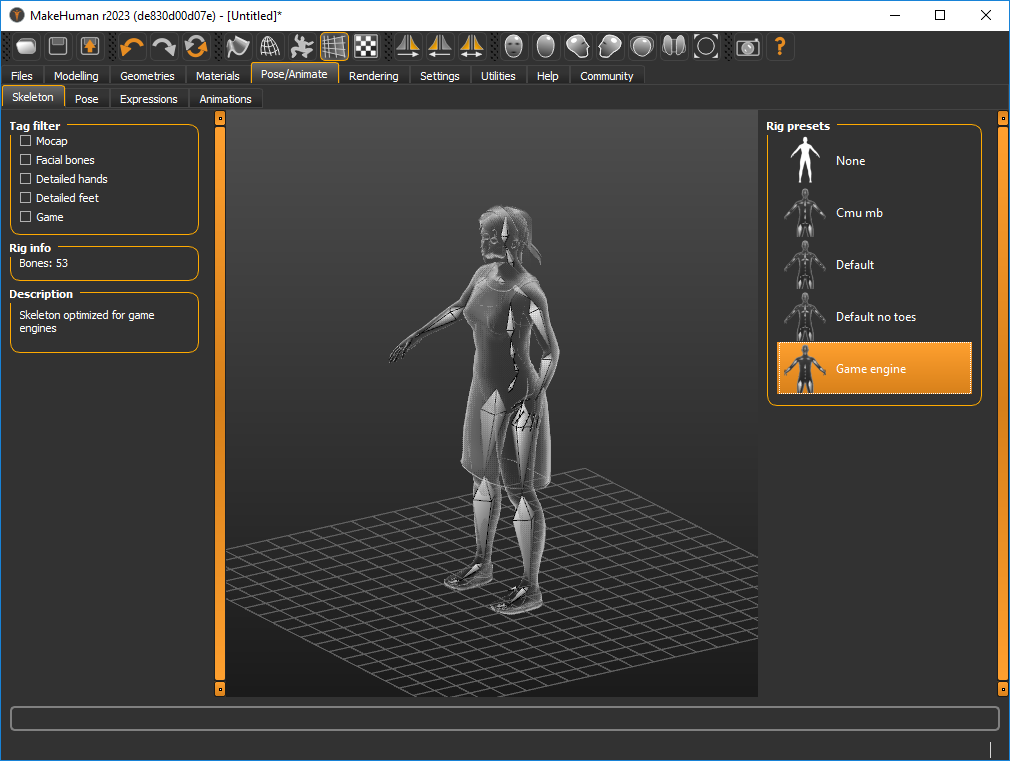Screen dimensions: 1010x761
Task: Toggle the pose figure icon
Action: click(301, 46)
